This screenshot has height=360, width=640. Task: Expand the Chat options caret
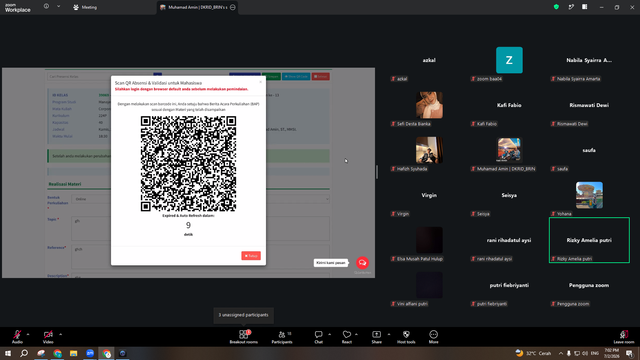(x=329, y=334)
